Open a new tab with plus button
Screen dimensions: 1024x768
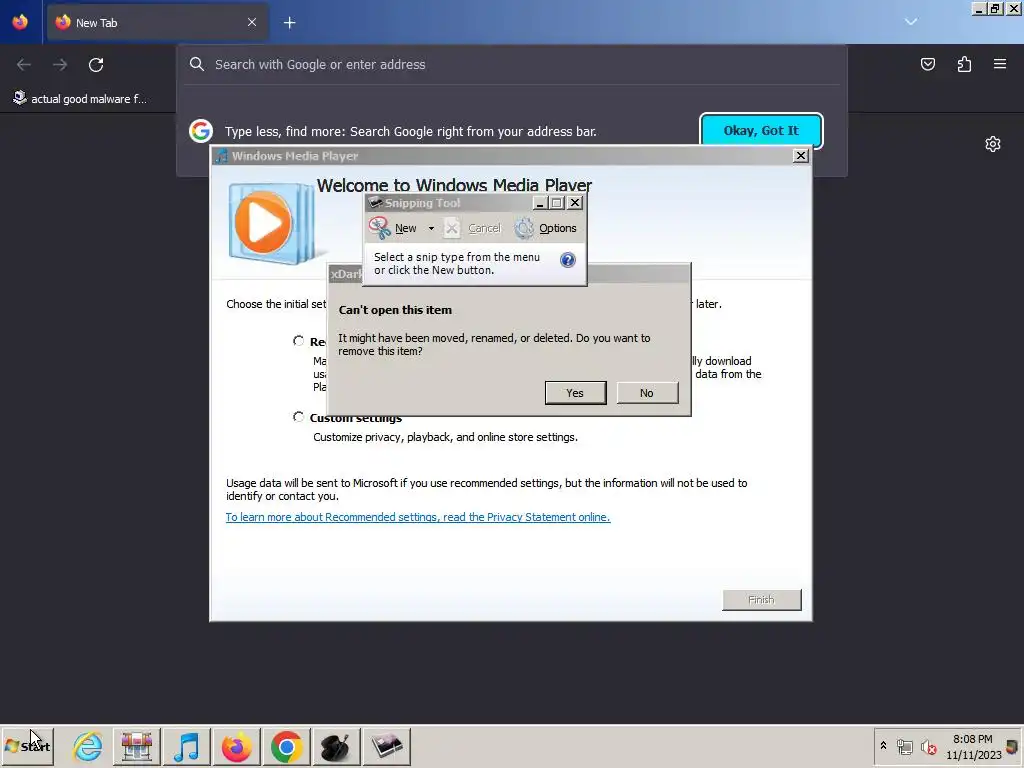(290, 23)
